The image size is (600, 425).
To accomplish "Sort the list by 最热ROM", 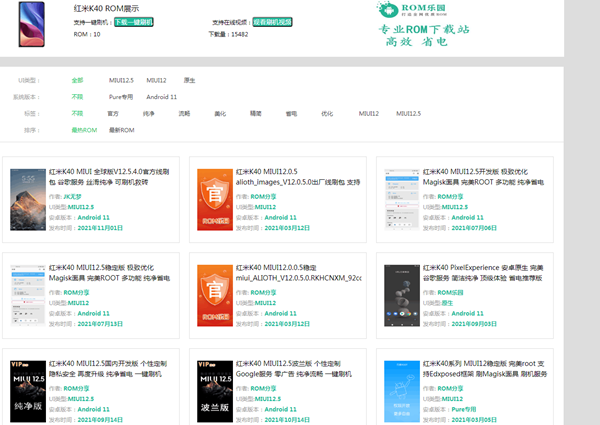I will tap(84, 130).
